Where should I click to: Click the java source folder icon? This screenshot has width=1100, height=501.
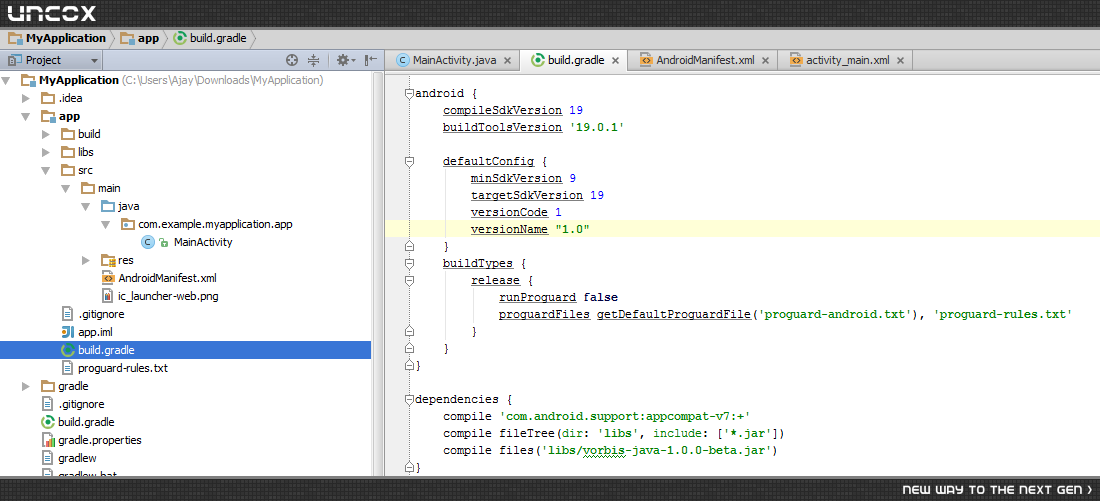[x=107, y=206]
